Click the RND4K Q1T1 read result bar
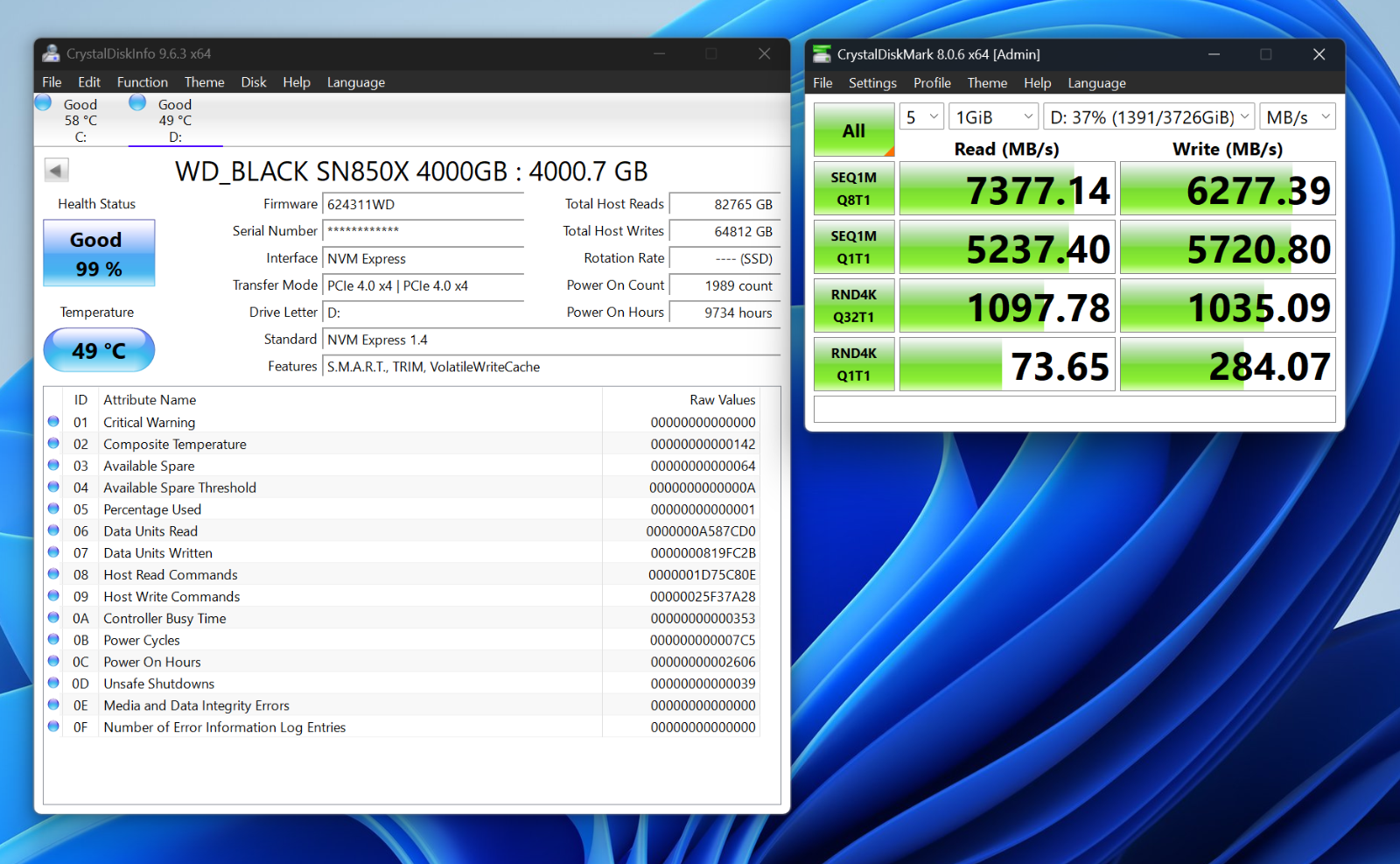Screen dimensions: 1400x864 [x=1007, y=364]
